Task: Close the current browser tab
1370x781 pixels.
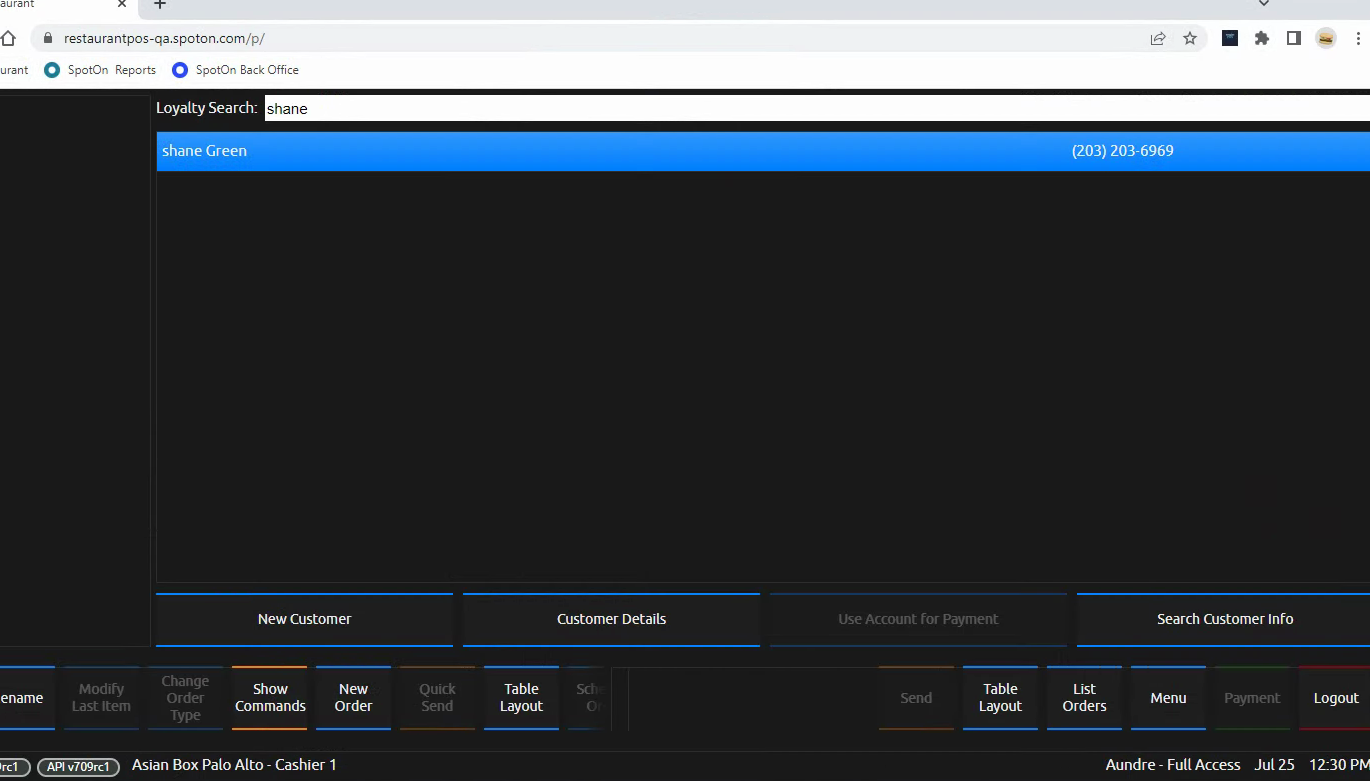Action: point(122,4)
